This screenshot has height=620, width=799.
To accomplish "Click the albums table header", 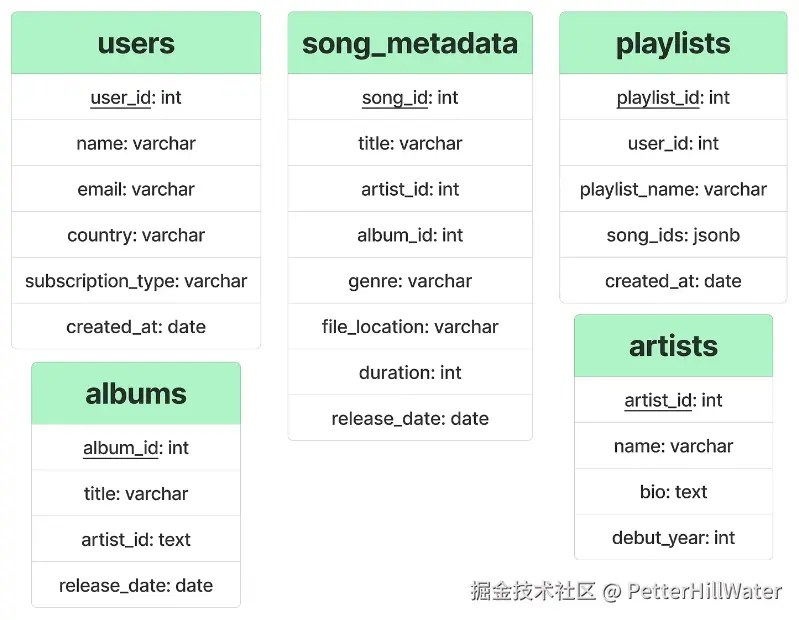I will click(x=136, y=393).
